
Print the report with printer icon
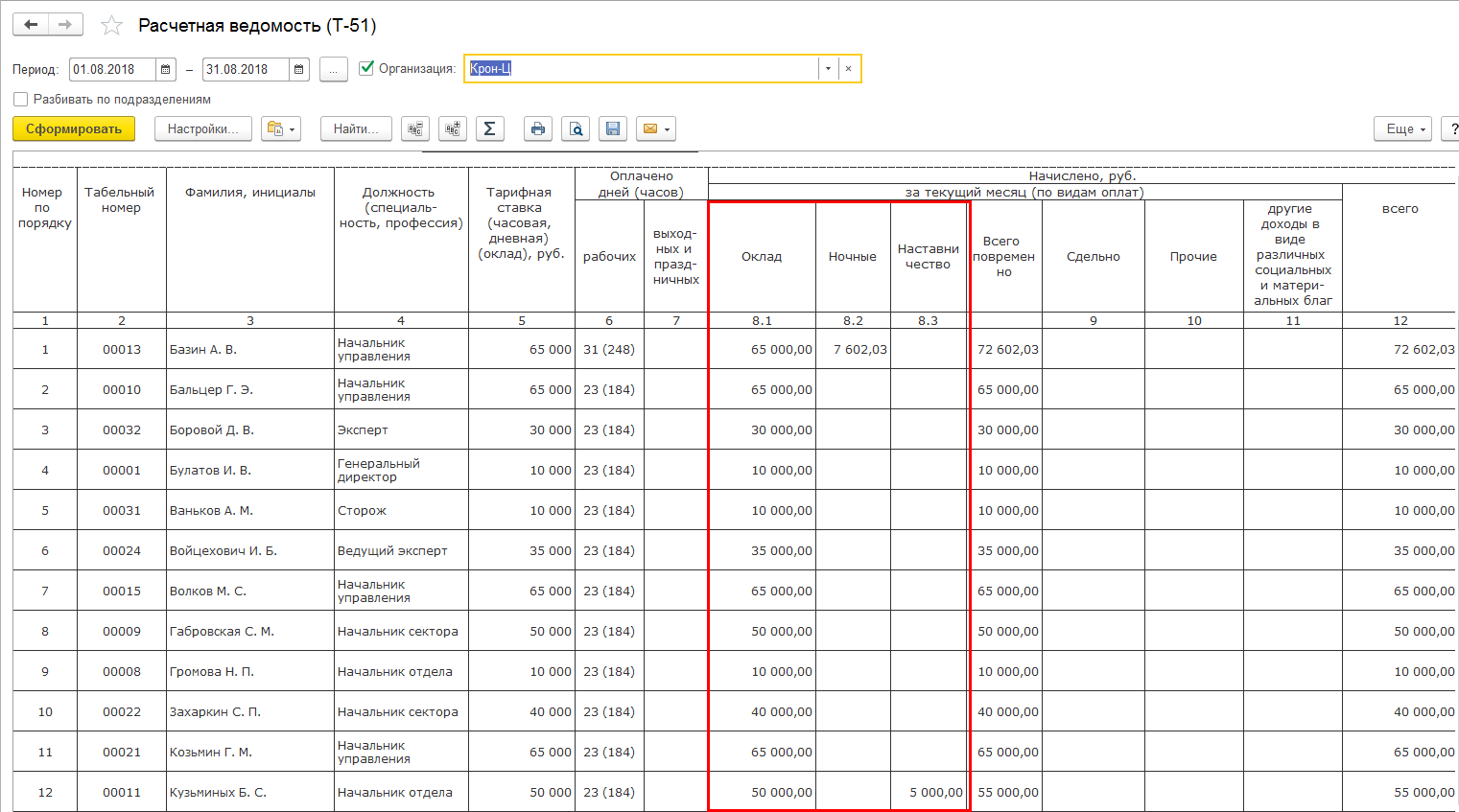(x=538, y=129)
